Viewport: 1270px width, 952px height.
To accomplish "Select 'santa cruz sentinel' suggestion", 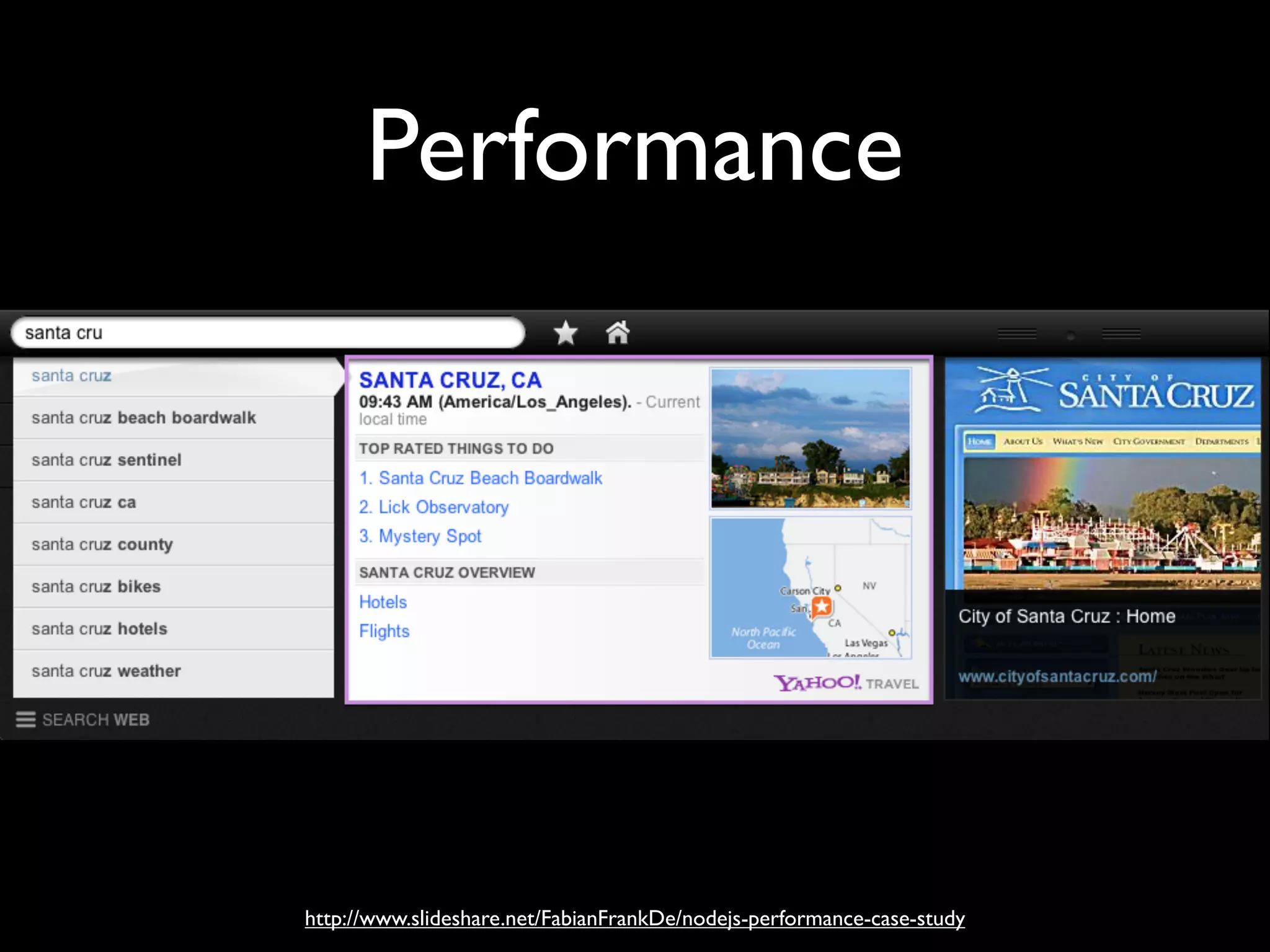I will 174,460.
